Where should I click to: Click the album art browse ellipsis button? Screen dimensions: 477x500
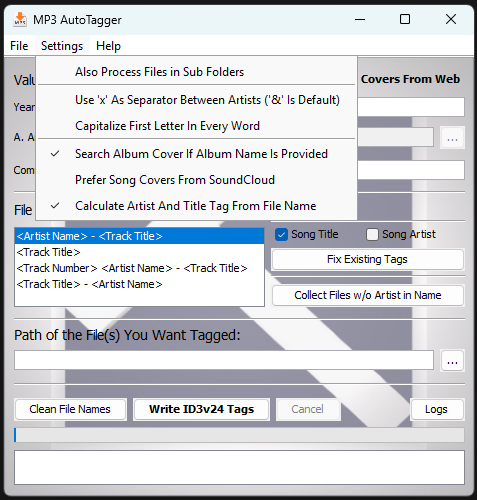pos(452,137)
